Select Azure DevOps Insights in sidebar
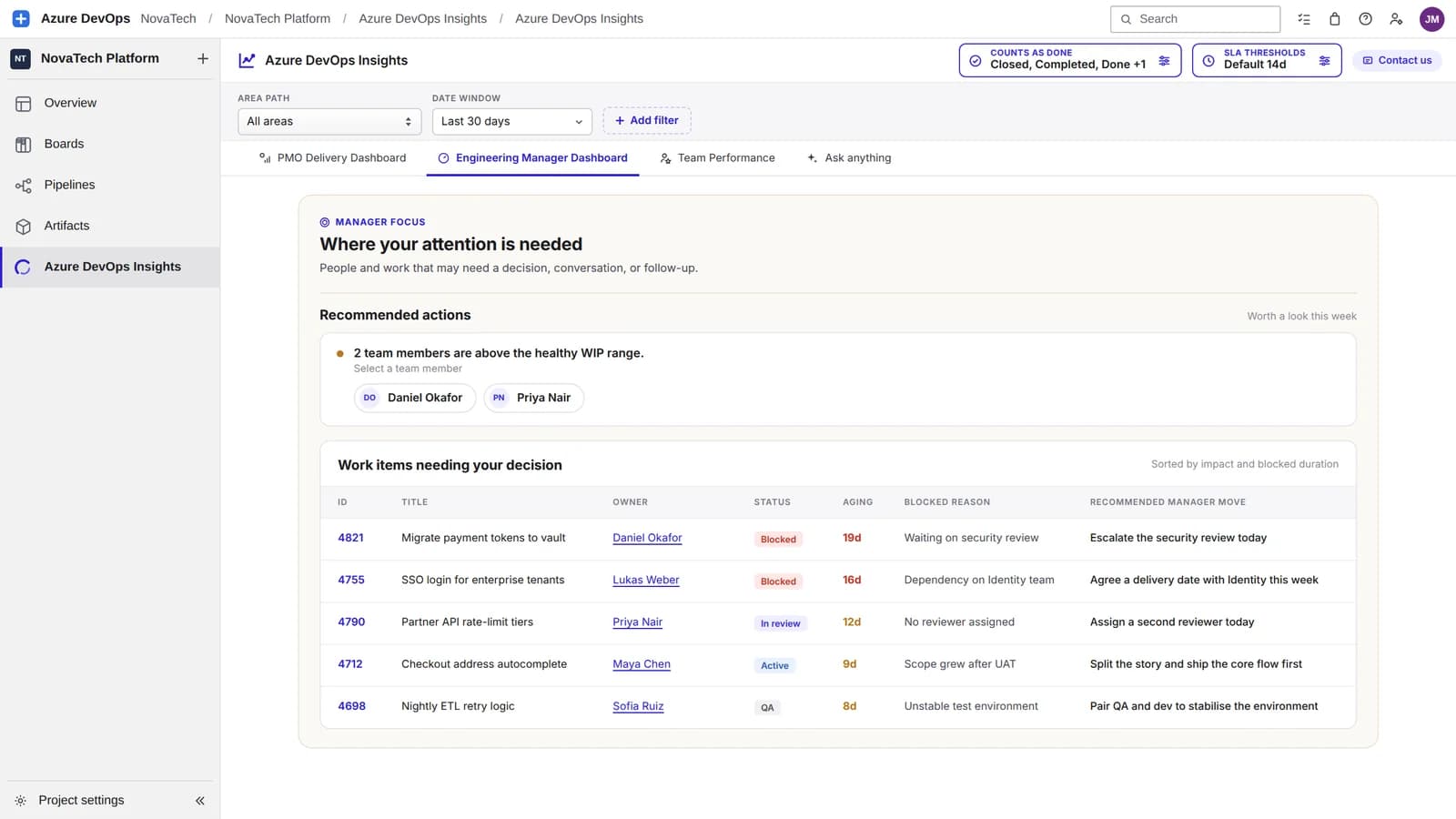1456x819 pixels. [110, 267]
